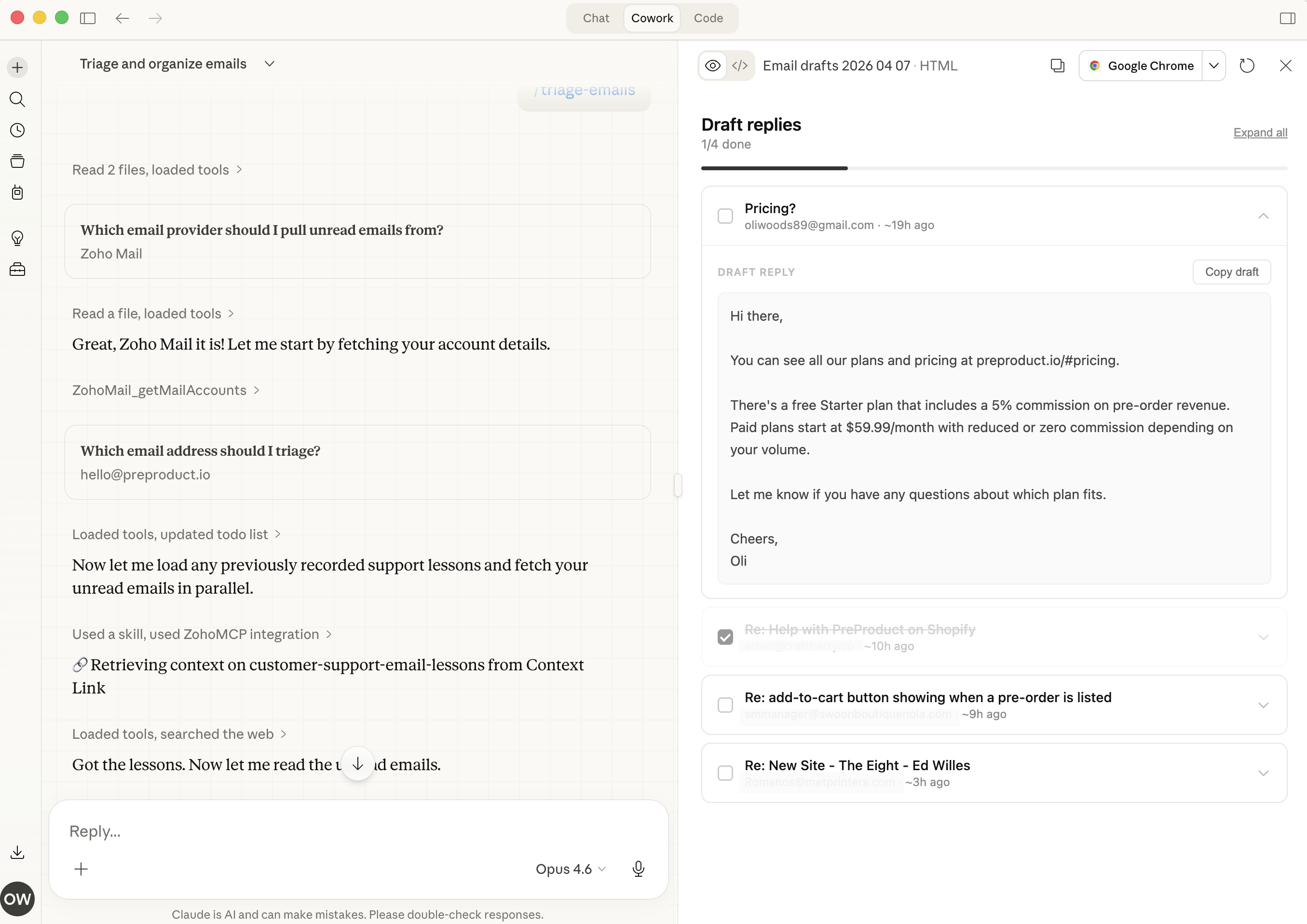The height and width of the screenshot is (924, 1307).
Task: Switch to the Chat tab
Action: 596,18
